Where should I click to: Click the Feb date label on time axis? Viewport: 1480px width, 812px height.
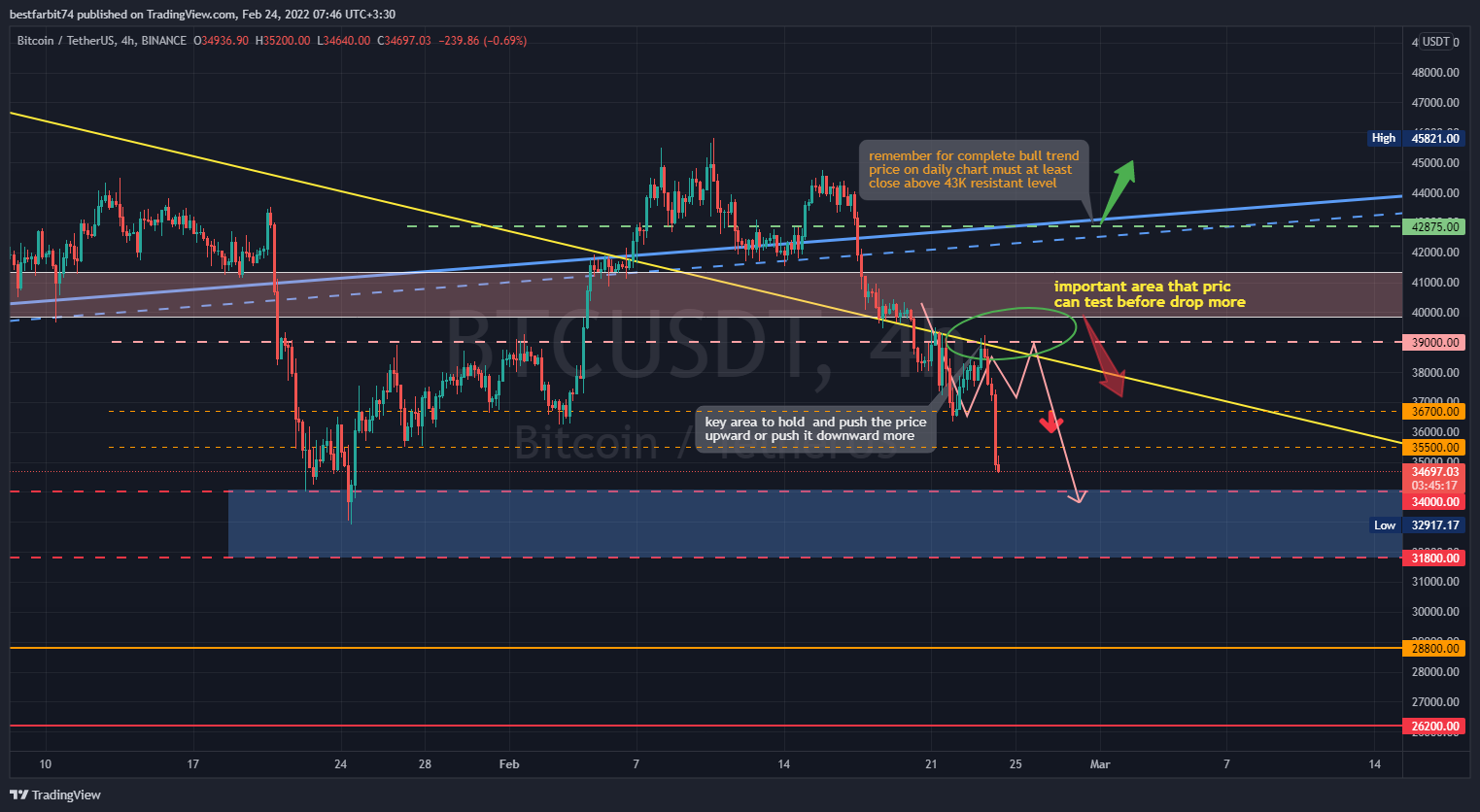point(509,764)
